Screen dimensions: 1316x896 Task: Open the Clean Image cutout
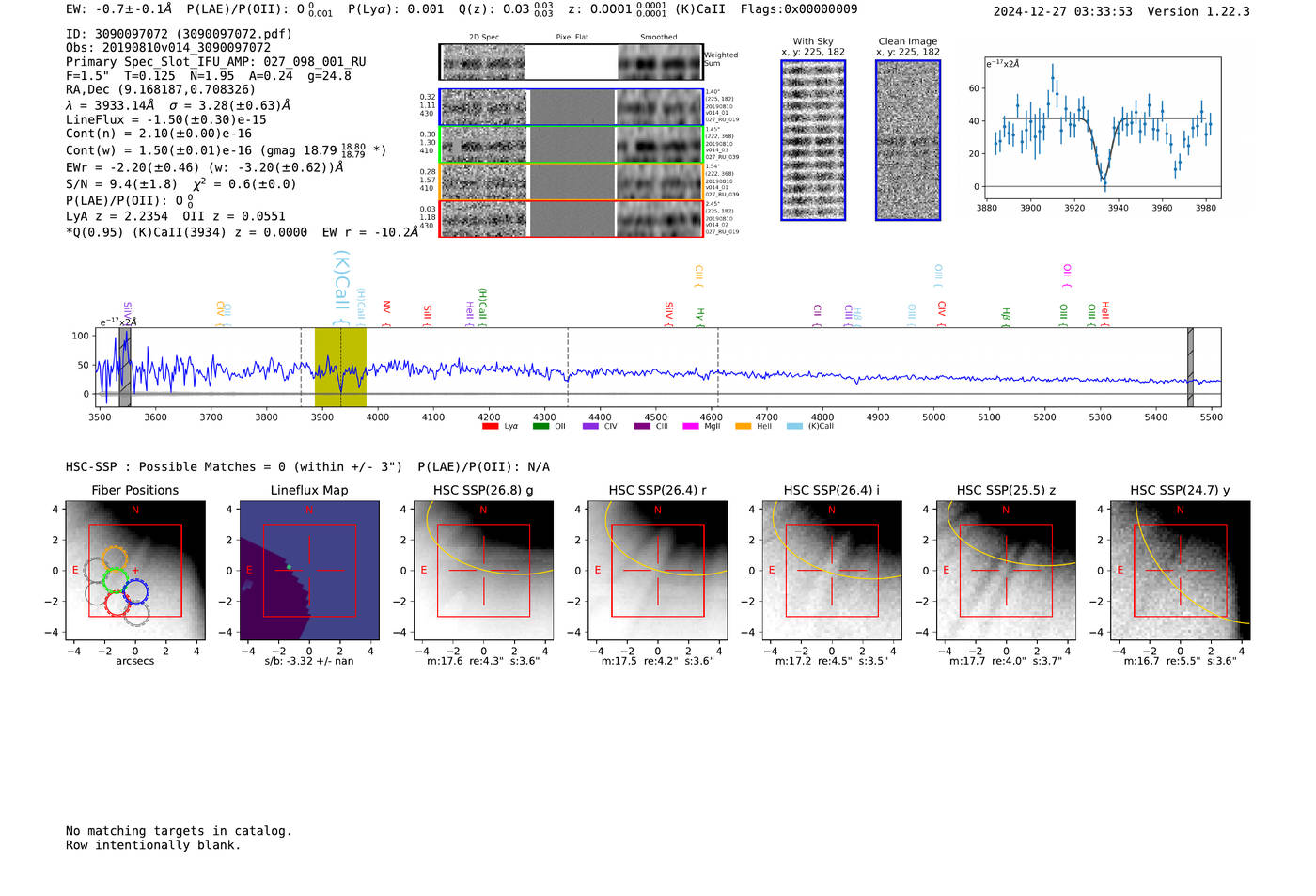tap(908, 140)
